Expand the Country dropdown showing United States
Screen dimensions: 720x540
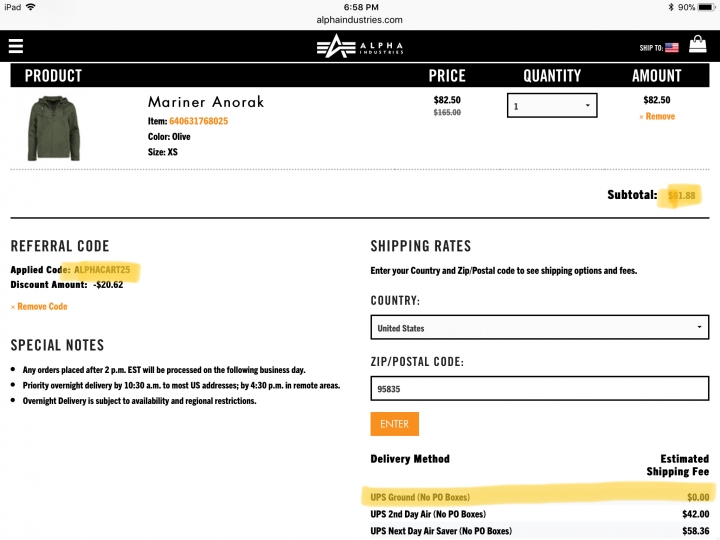(540, 327)
